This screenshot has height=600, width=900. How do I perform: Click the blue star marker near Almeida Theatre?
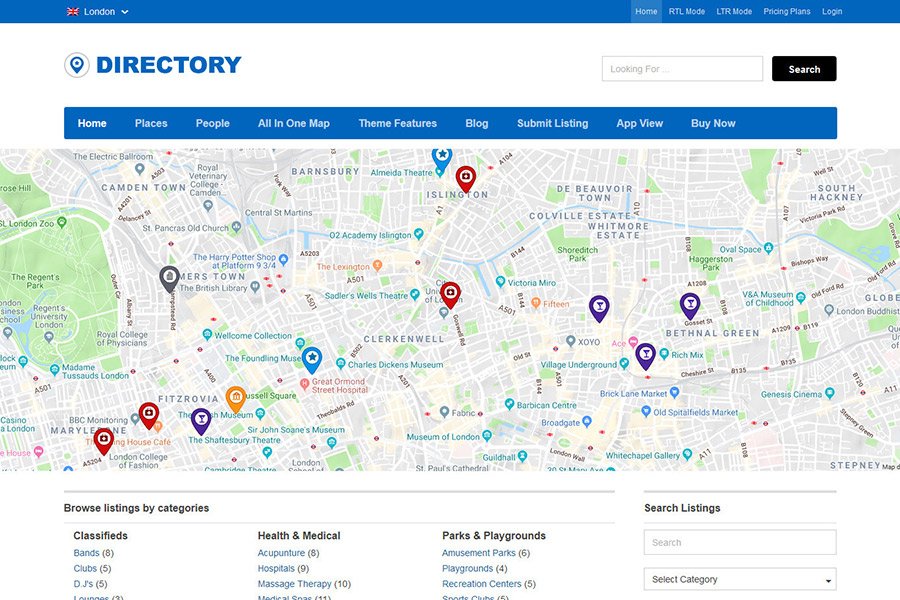pos(442,159)
